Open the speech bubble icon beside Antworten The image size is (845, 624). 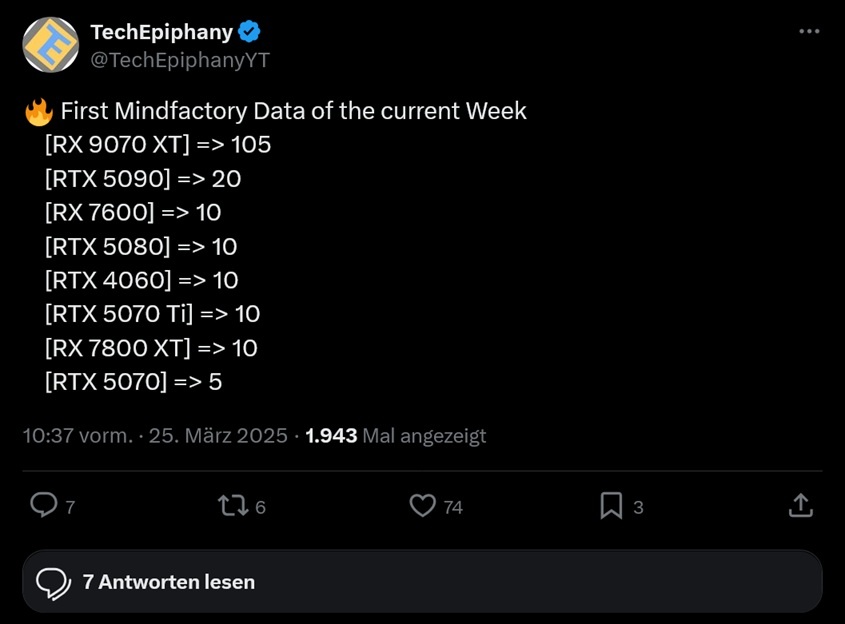[x=50, y=581]
